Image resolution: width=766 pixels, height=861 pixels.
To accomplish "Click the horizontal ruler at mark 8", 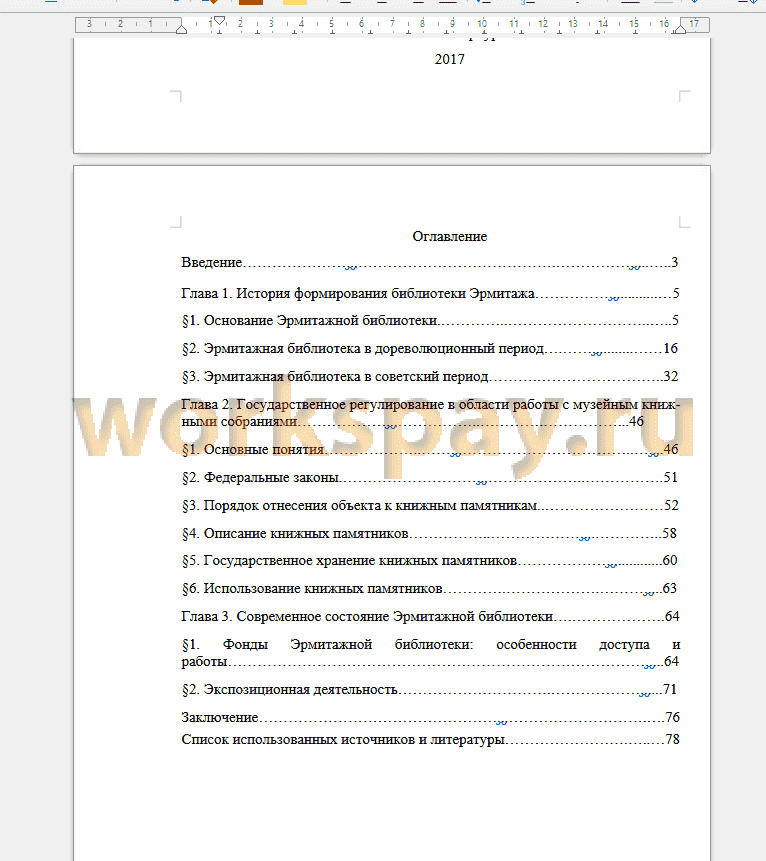I will [422, 24].
